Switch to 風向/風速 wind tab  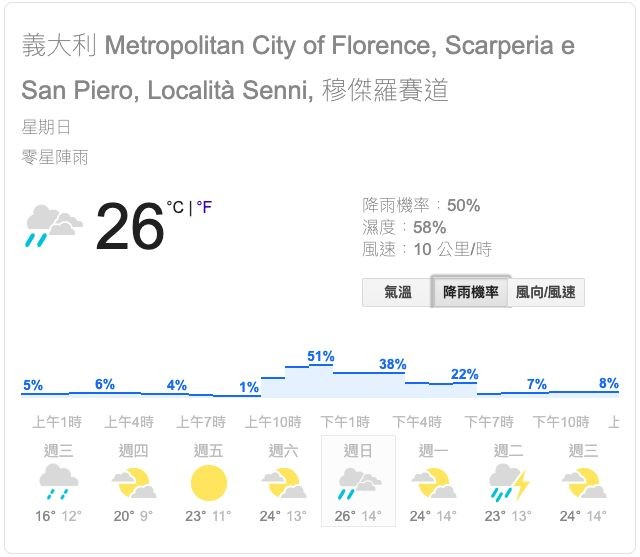(547, 292)
